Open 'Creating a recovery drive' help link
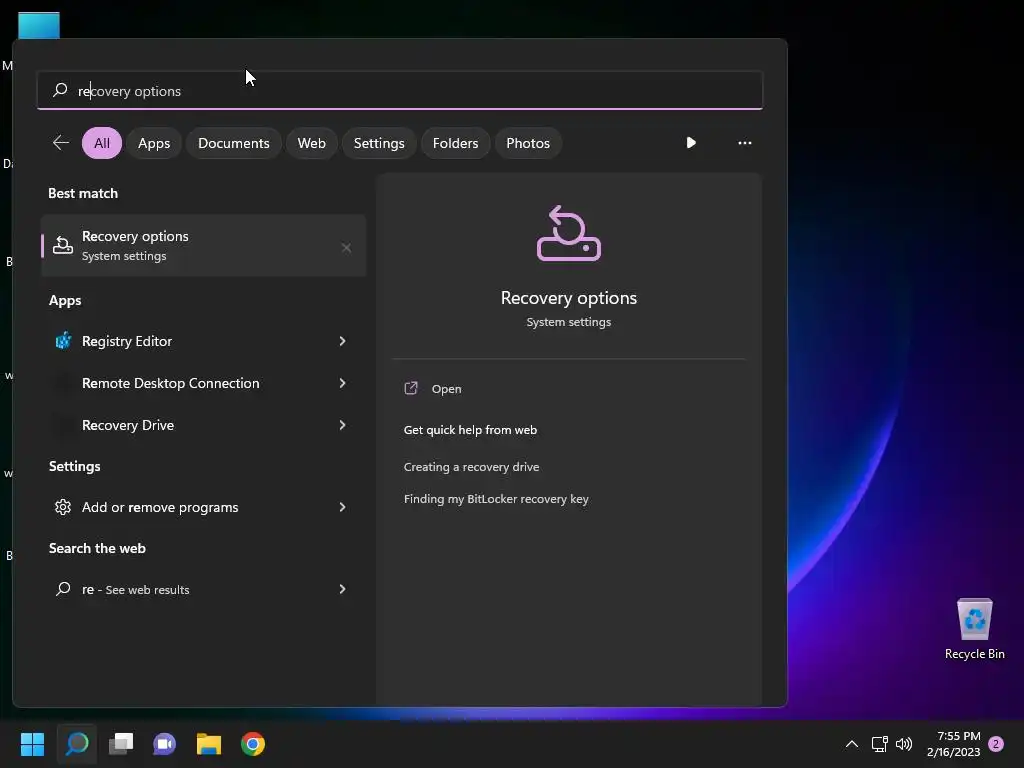 click(x=471, y=467)
